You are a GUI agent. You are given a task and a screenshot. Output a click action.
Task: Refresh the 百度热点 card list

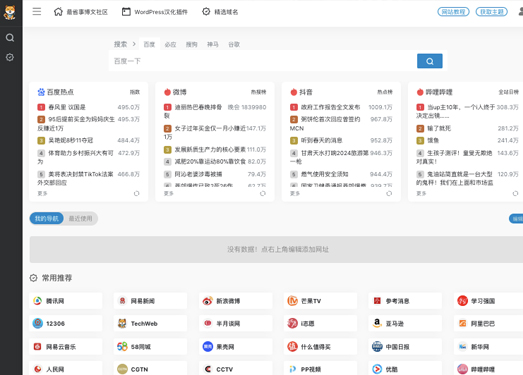(136, 194)
